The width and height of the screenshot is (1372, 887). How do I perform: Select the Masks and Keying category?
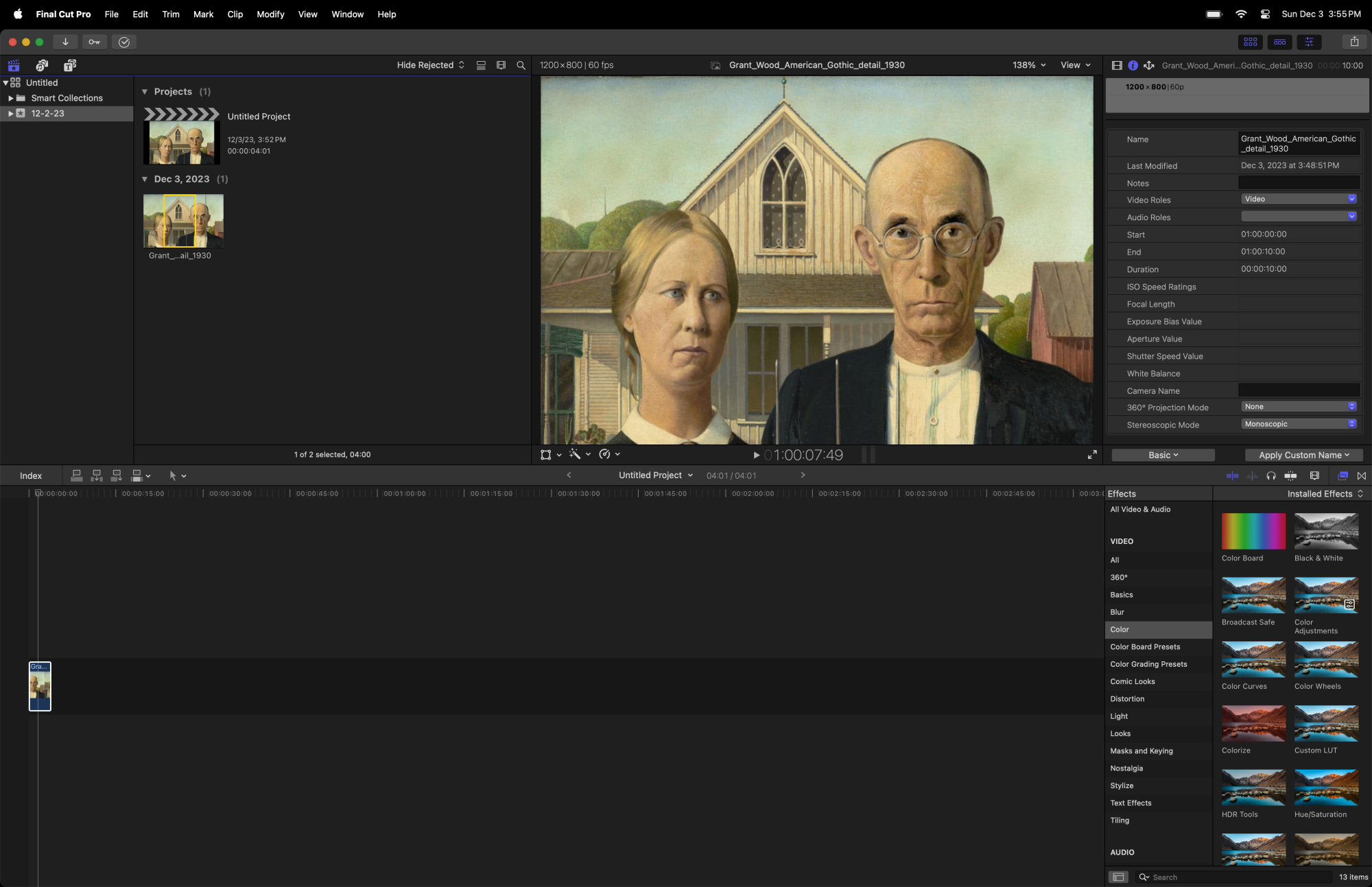click(1158, 751)
